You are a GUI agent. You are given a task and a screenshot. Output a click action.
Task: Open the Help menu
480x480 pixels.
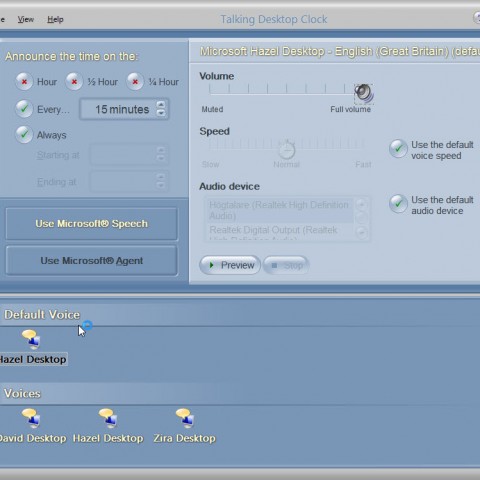pos(55,19)
